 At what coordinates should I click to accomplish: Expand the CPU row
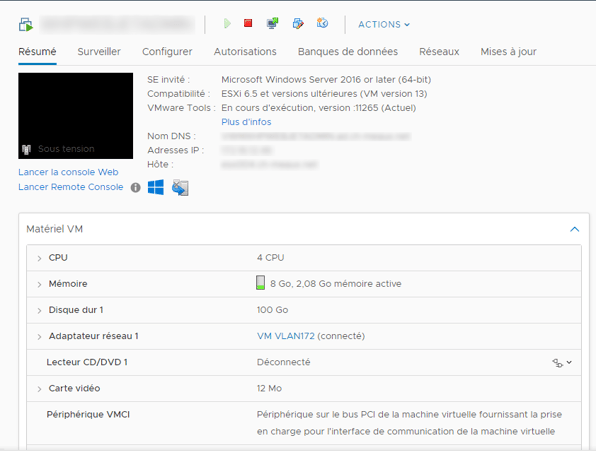(39, 258)
